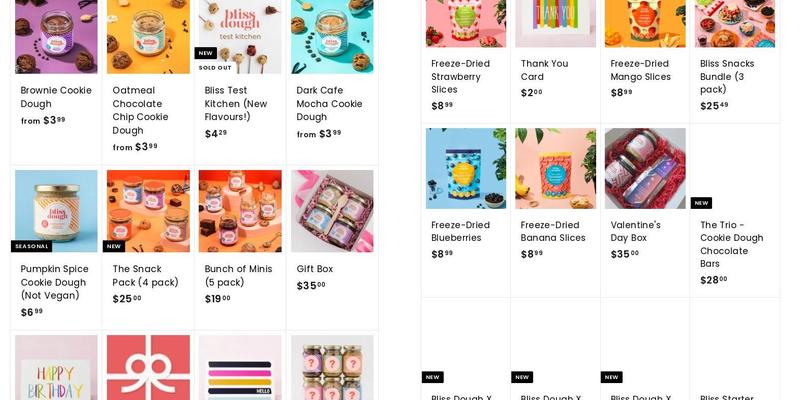Open the mystery jars question-mark image
Viewport: 800px width, 400px height.
[332, 367]
